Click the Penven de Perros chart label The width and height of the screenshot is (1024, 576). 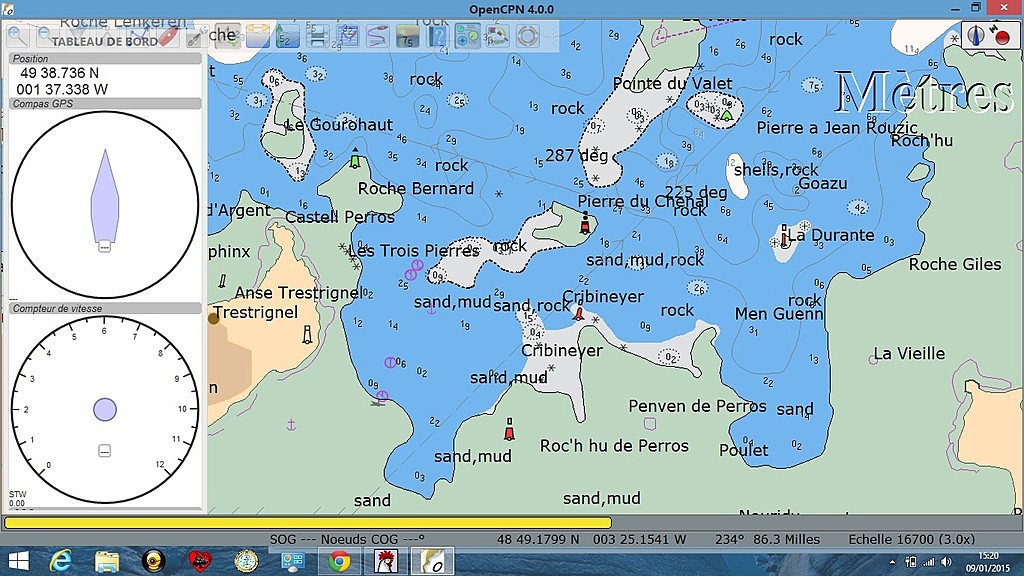[x=697, y=406]
